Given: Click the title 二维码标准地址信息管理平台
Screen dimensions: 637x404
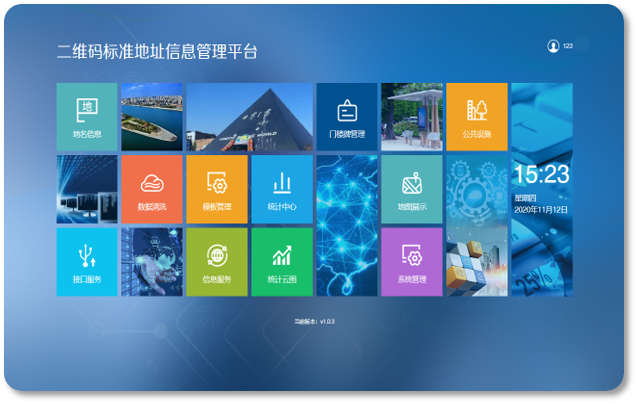Looking at the screenshot, I should (157, 52).
